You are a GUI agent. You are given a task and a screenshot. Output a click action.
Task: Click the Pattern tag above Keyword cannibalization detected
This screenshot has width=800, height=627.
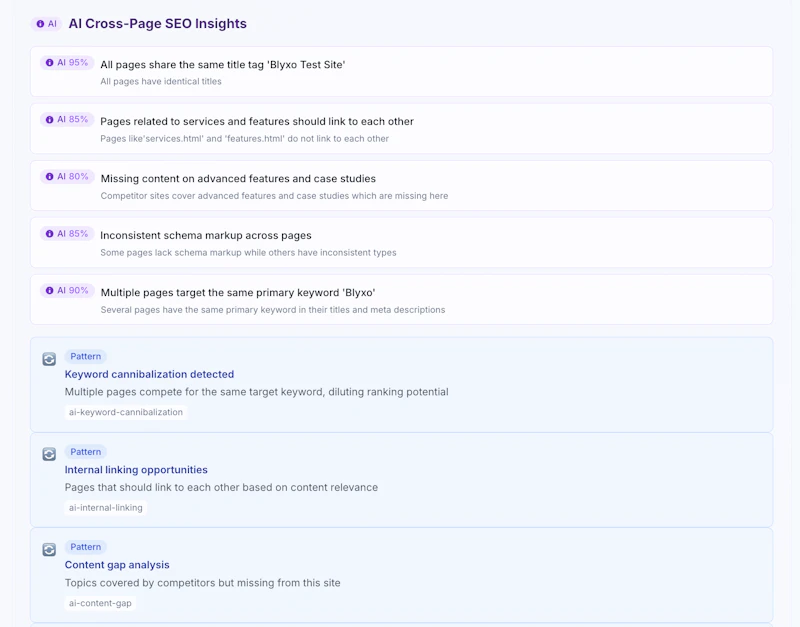85,356
